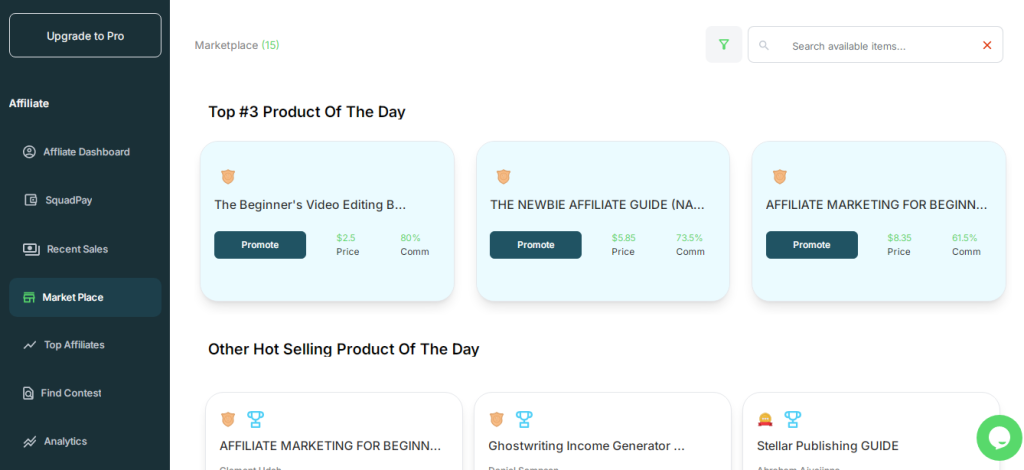
Task: Click the shield badge on Video Editing card
Action: [228, 176]
